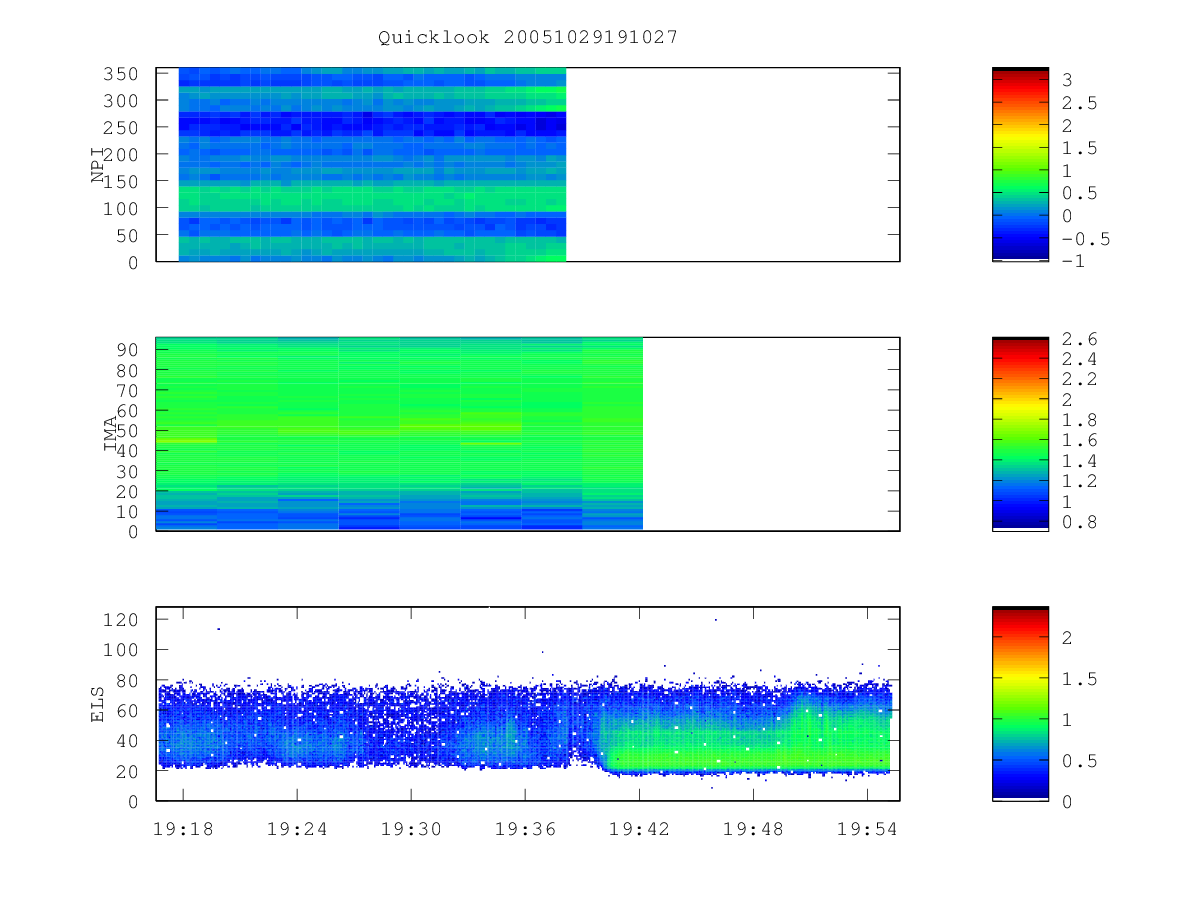1200x900 pixels.
Task: Click the 19:24 time tick label
Action: [297, 828]
